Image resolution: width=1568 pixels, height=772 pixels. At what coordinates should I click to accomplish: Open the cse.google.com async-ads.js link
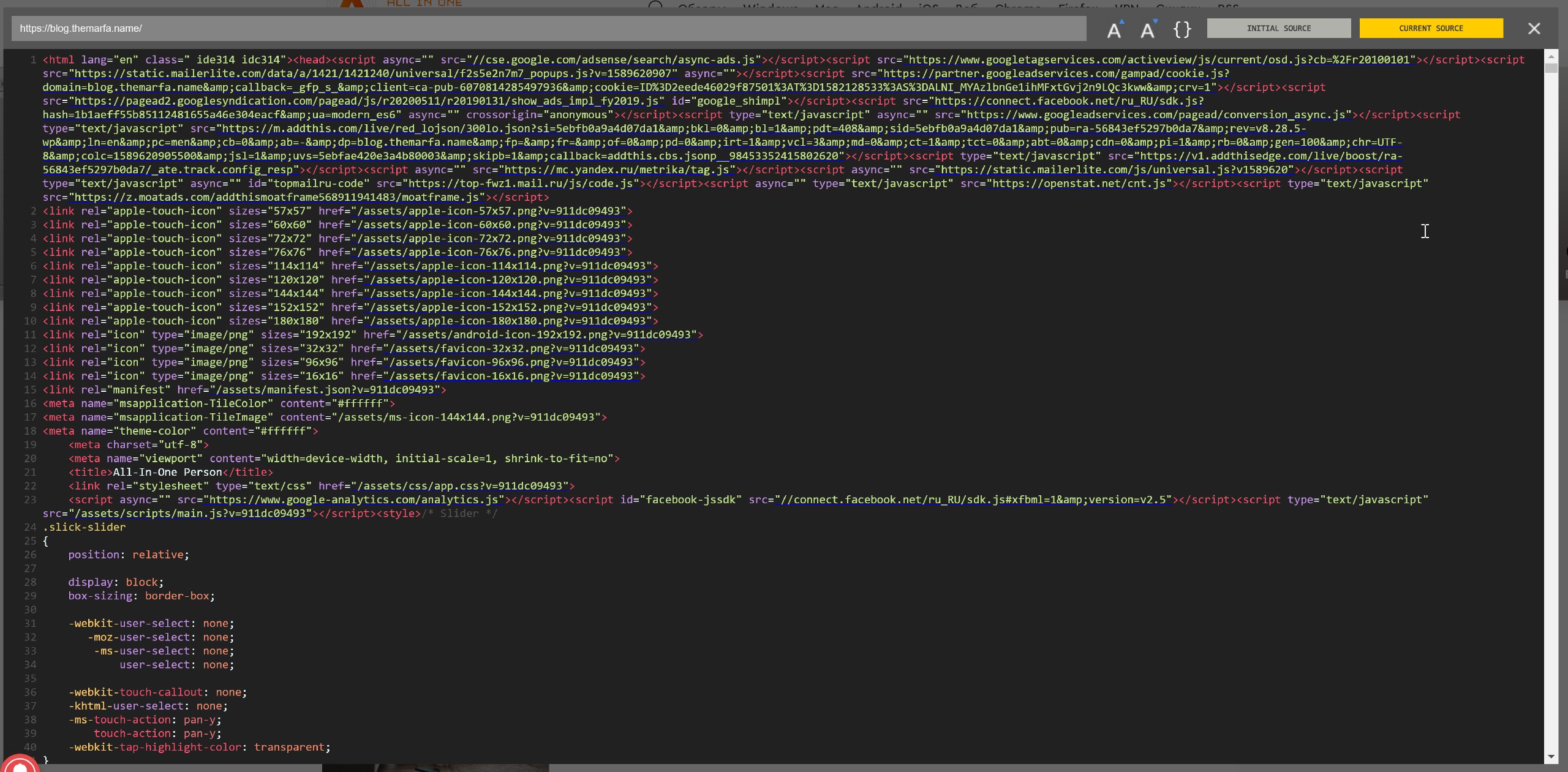614,60
